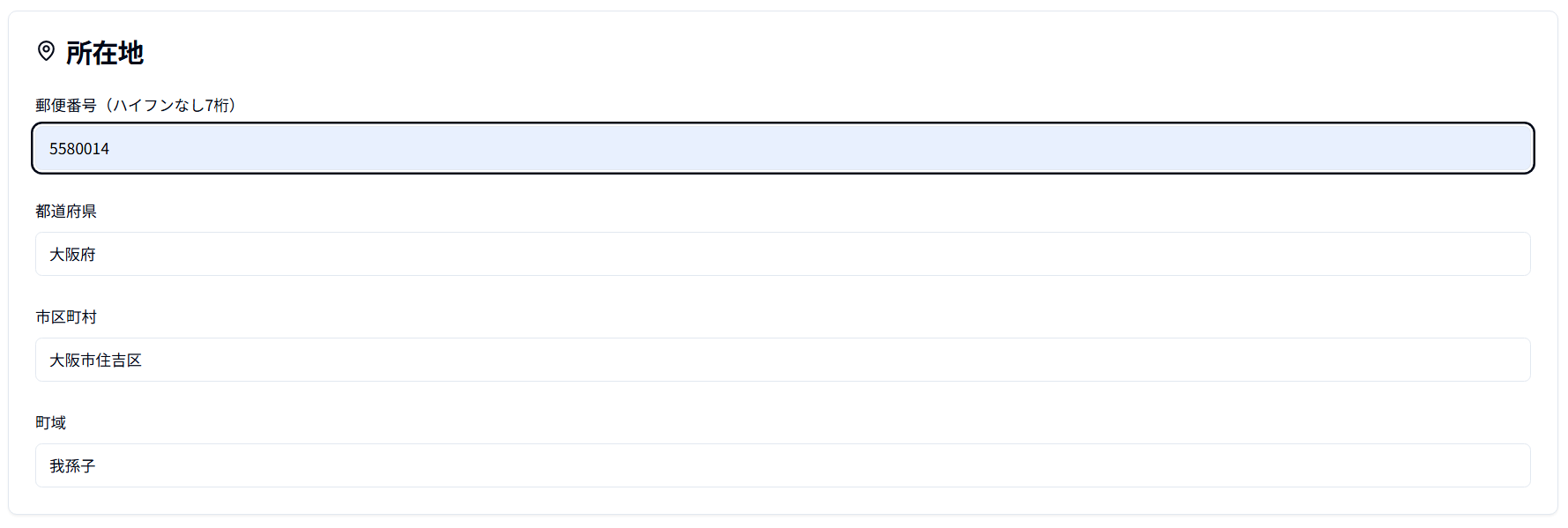
Task: Click the 大阪府 text value
Action: [72, 255]
